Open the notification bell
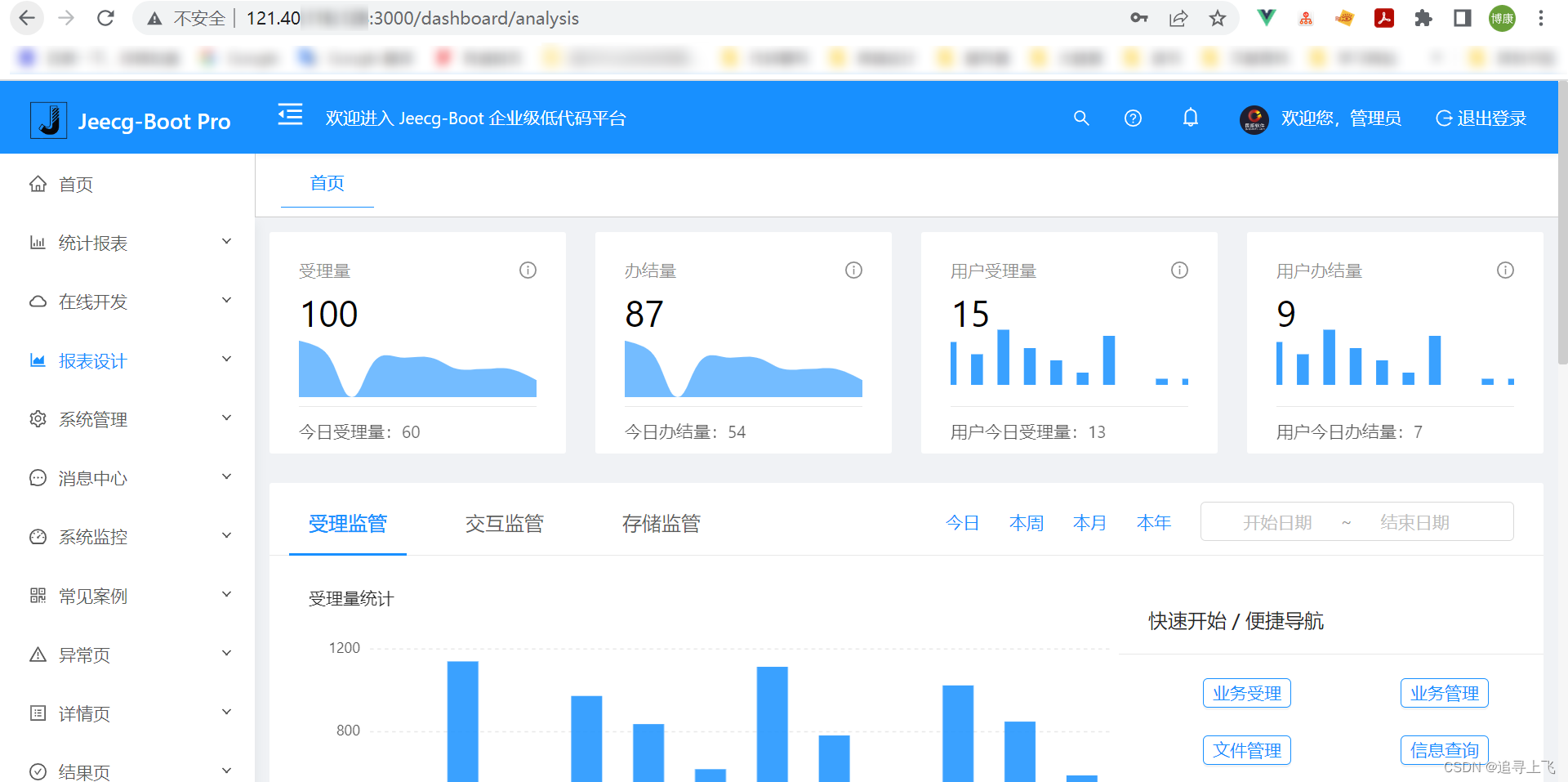The width and height of the screenshot is (1568, 782). 1190,118
